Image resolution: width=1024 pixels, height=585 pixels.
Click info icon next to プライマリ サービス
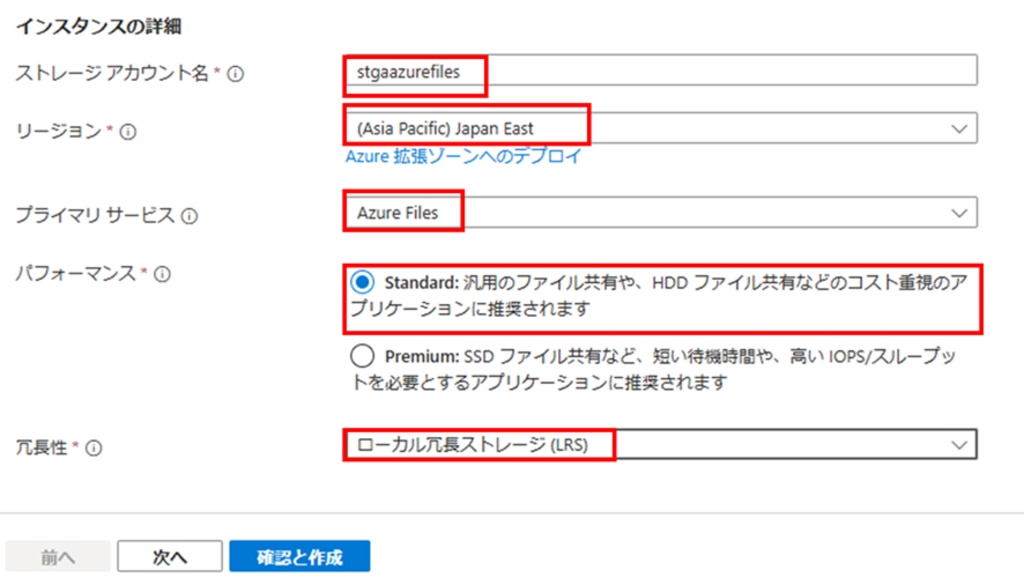coord(189,216)
